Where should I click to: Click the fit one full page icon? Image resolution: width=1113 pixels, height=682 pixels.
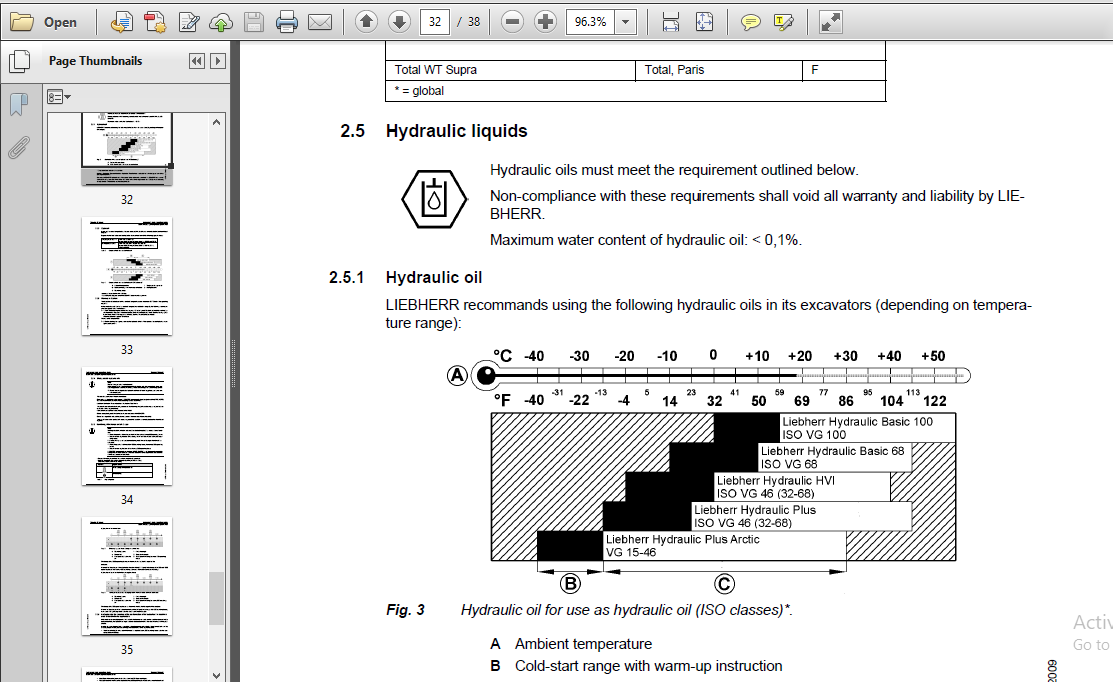(x=704, y=22)
